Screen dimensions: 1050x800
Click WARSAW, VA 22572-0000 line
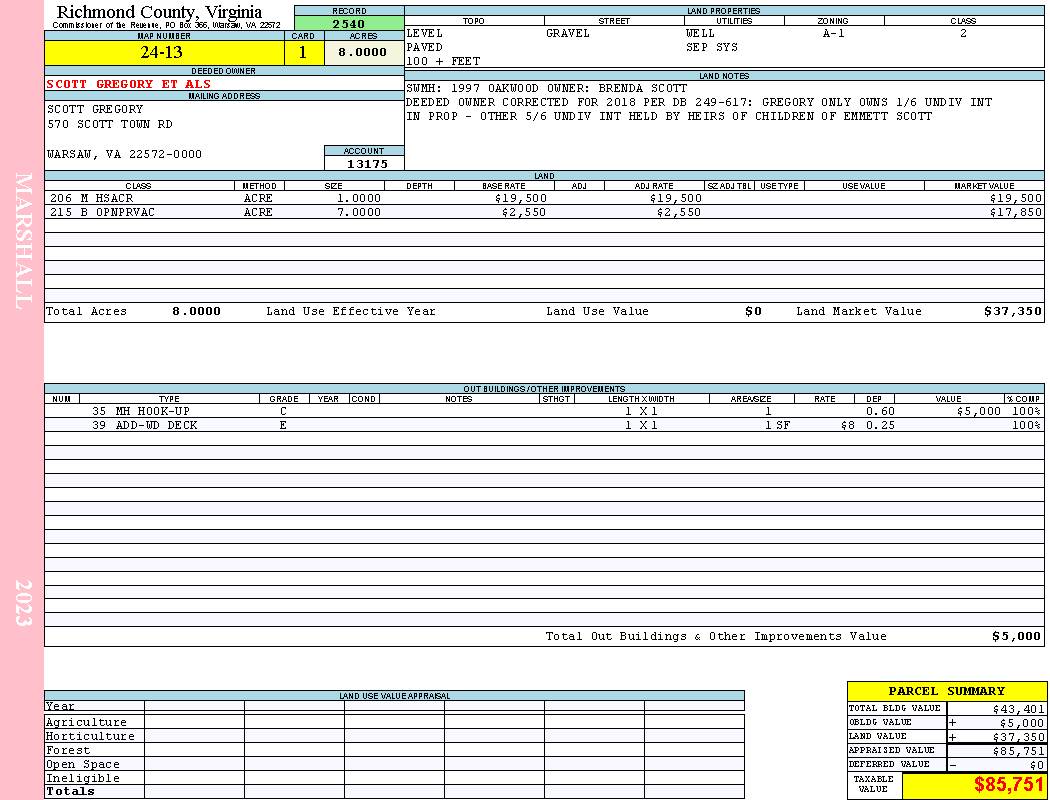[124, 154]
